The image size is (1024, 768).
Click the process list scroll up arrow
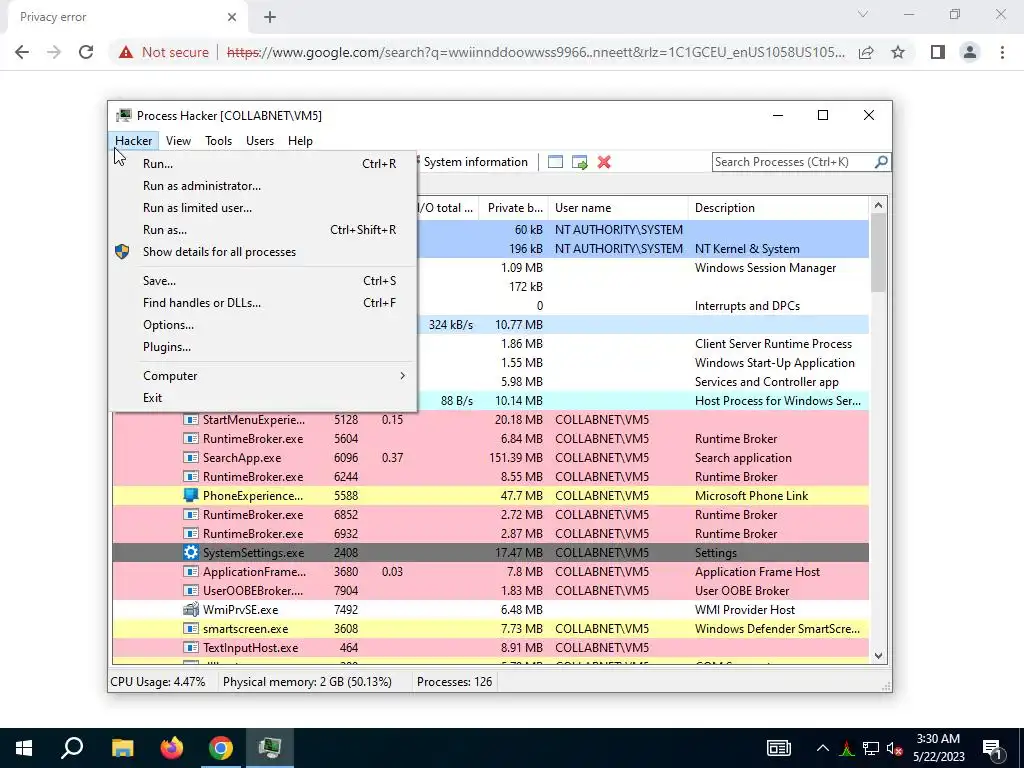878,205
